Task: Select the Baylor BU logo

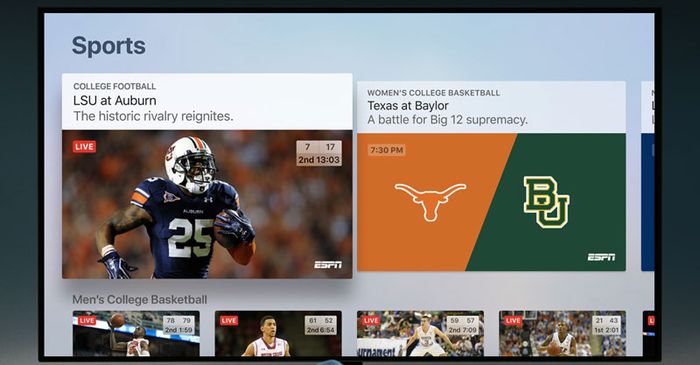Action: (x=546, y=202)
